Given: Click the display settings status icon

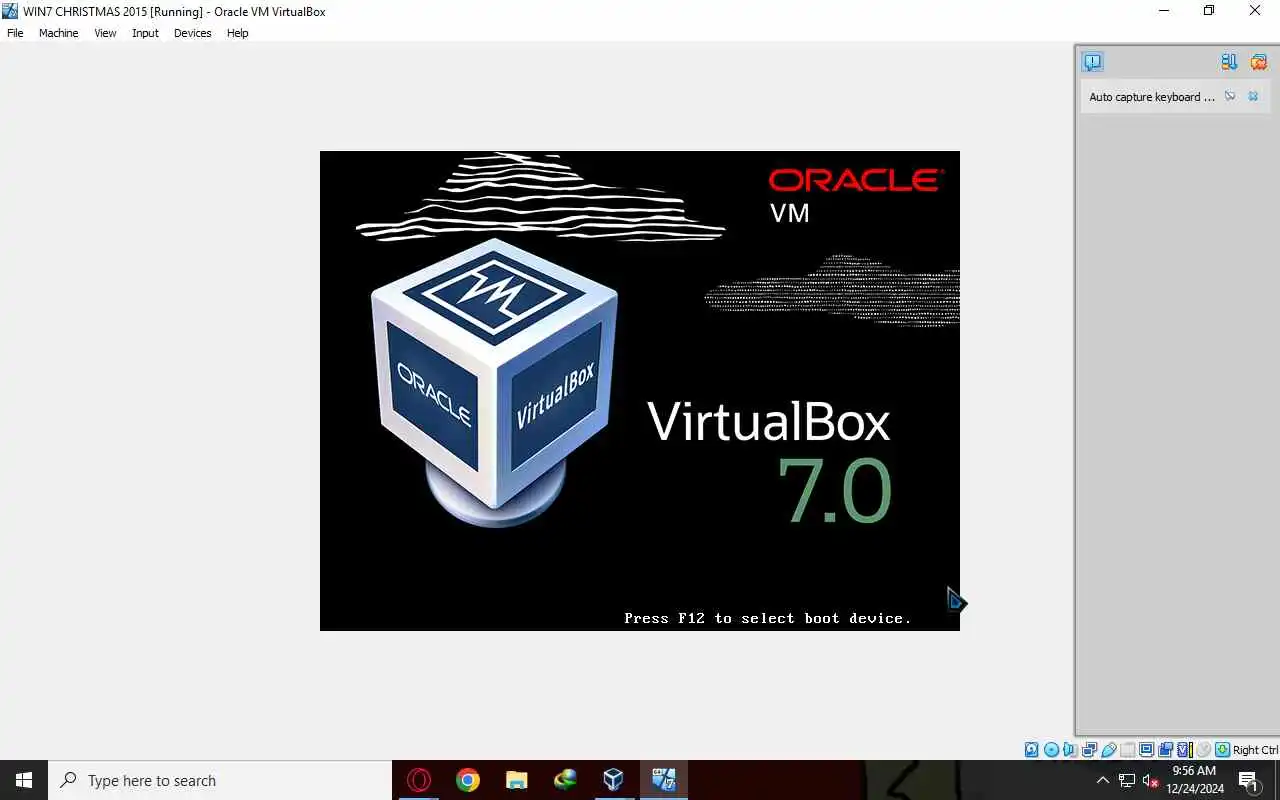Looking at the screenshot, I should coord(1147,750).
